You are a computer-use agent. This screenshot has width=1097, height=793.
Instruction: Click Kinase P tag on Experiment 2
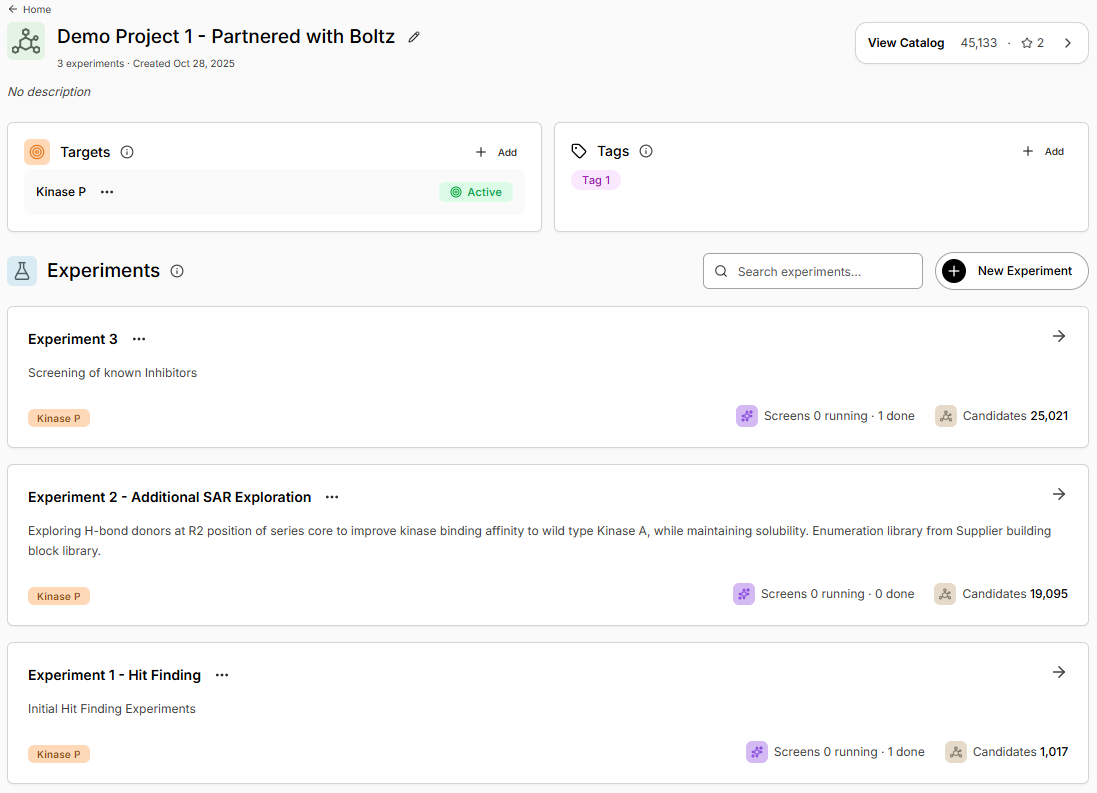[x=59, y=596]
